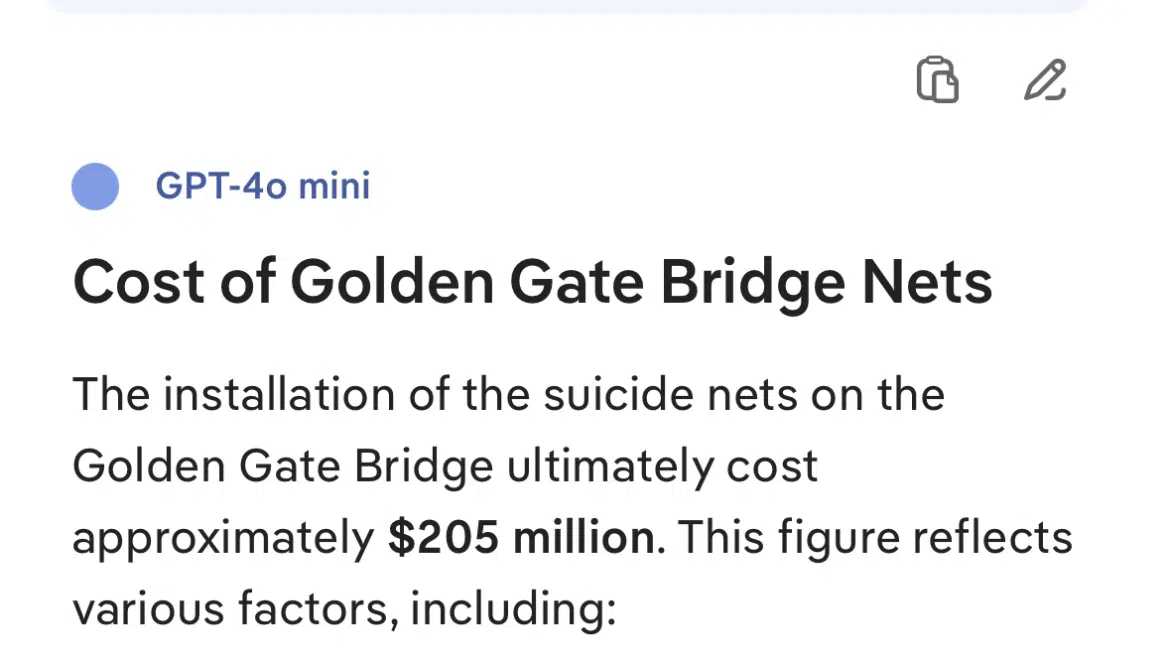This screenshot has width=1170, height=663.
Task: Click the phrase "various factors, including:"
Action: tap(344, 608)
